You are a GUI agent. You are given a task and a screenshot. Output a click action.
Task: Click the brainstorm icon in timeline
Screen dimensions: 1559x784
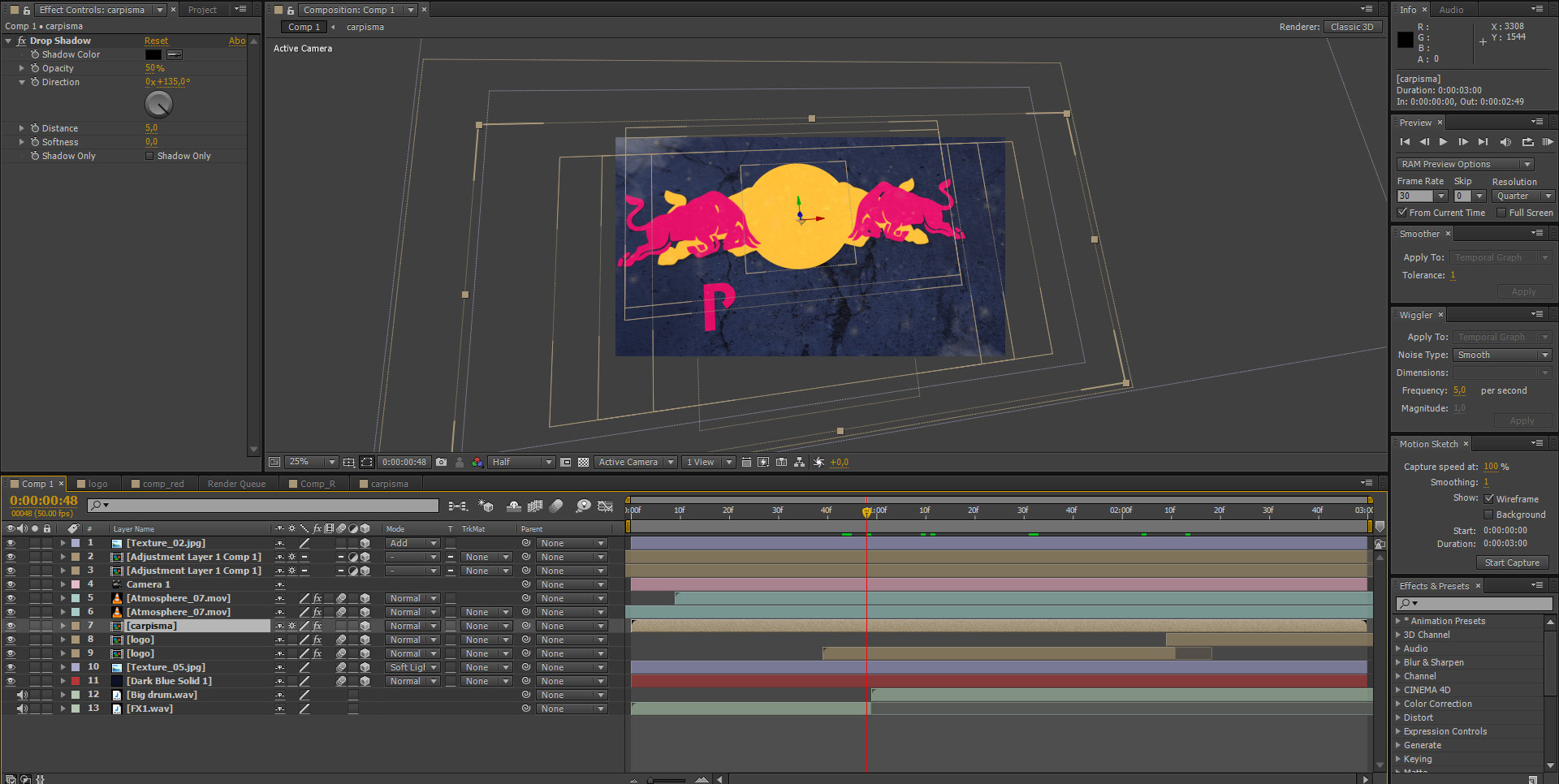[583, 506]
